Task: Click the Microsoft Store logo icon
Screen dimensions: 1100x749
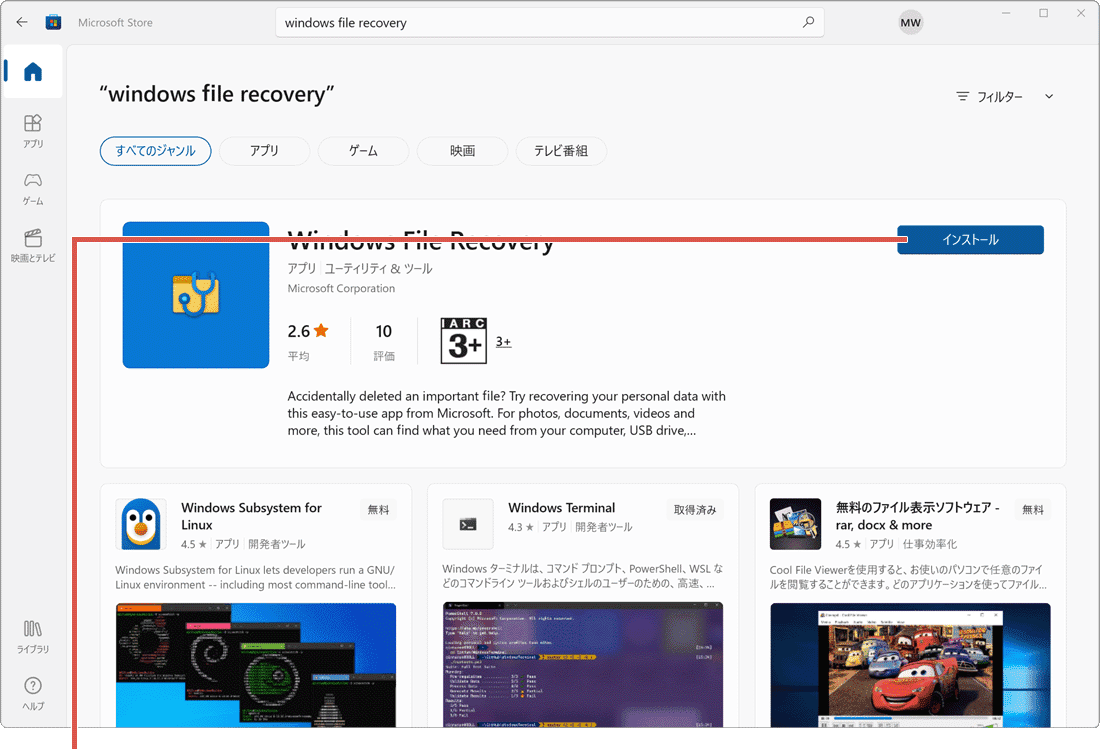Action: click(x=53, y=21)
